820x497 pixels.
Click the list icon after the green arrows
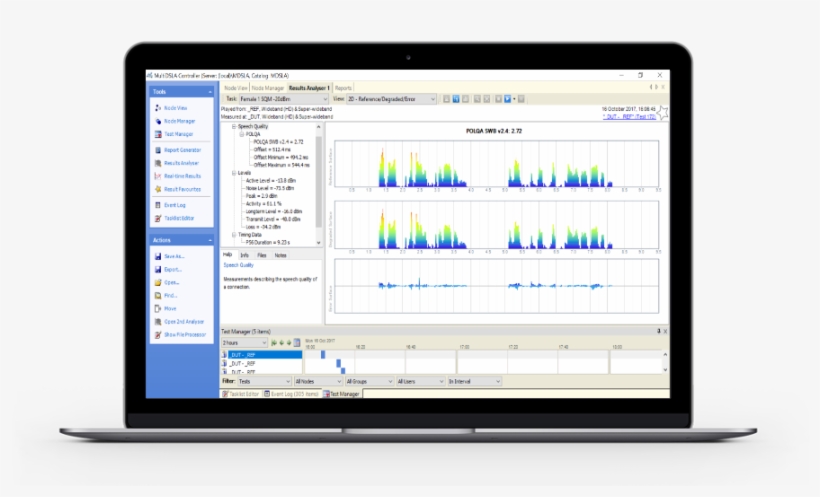297,343
